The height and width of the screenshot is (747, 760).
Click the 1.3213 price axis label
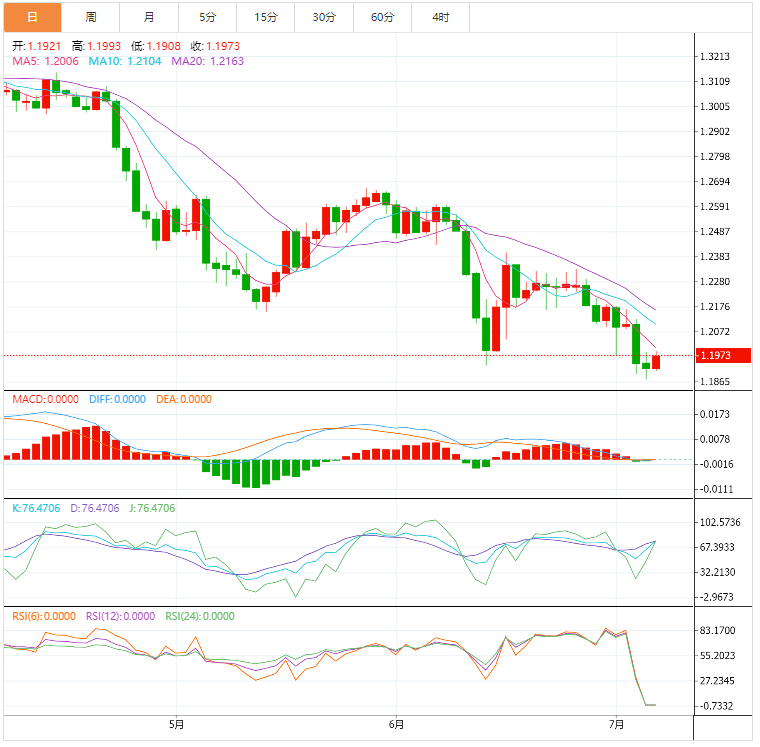coord(715,56)
